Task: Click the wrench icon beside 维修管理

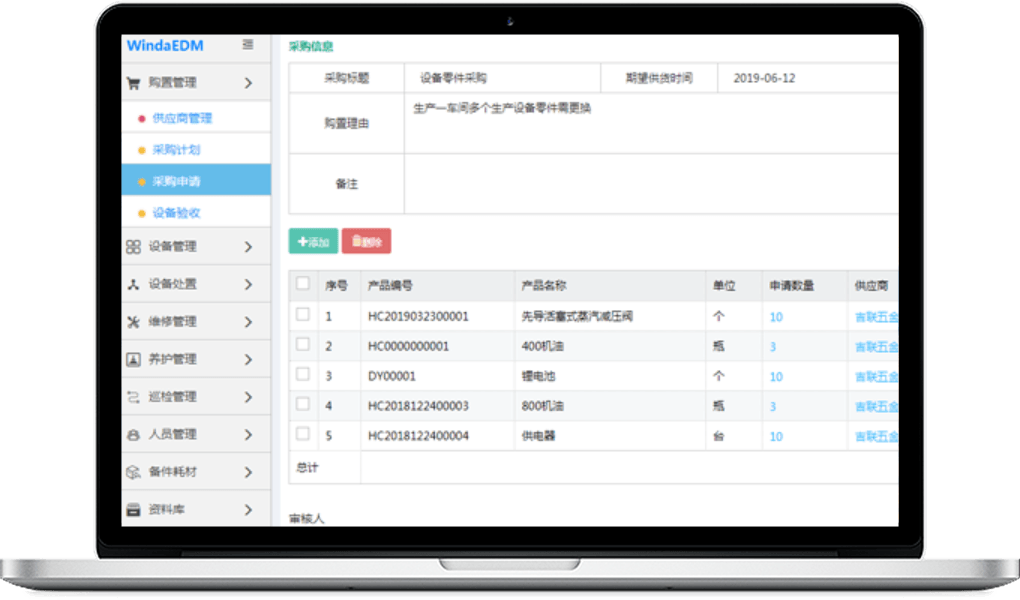Action: 132,322
